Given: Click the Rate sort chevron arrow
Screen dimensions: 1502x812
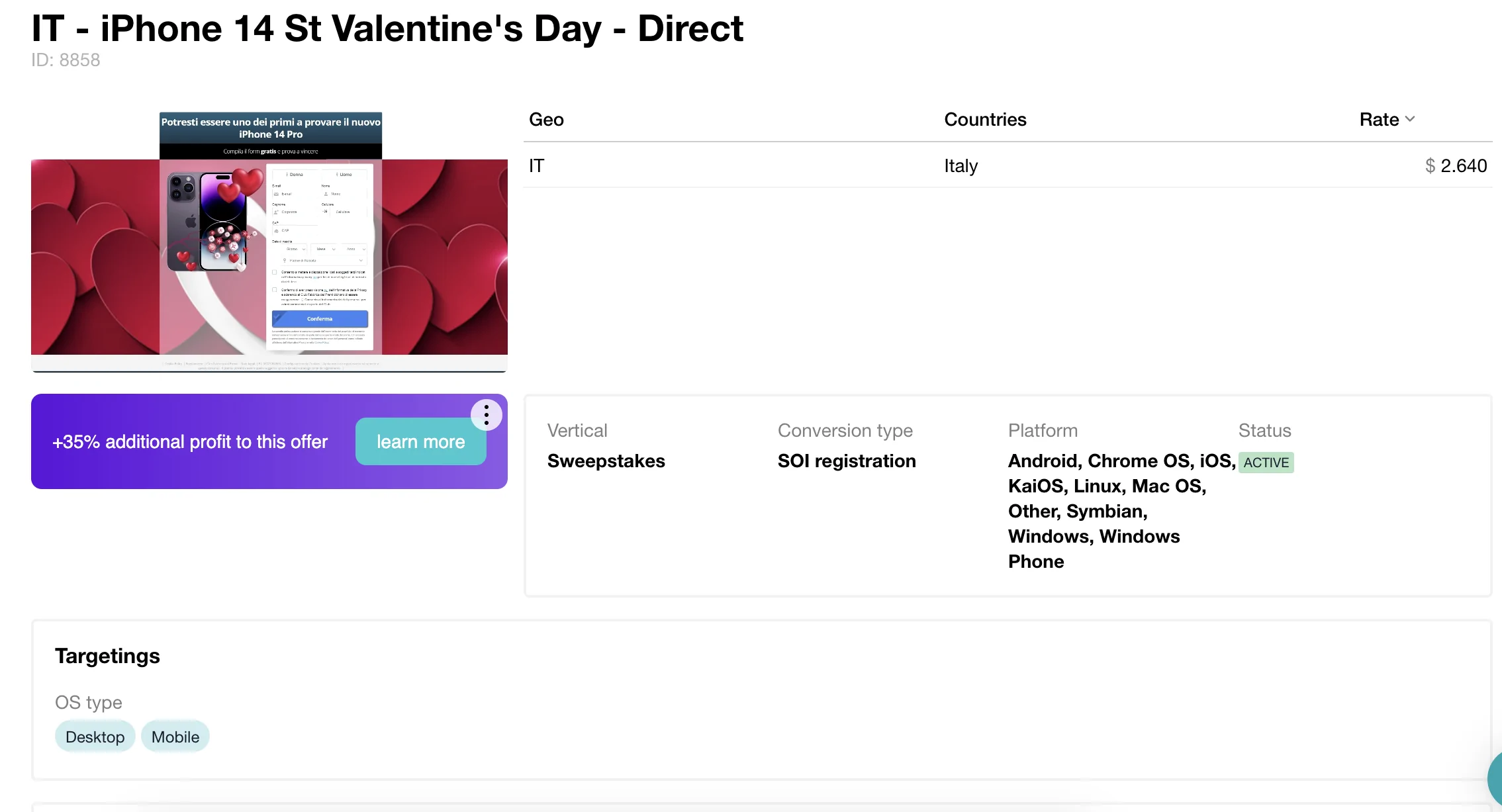Looking at the screenshot, I should pyautogui.click(x=1410, y=119).
